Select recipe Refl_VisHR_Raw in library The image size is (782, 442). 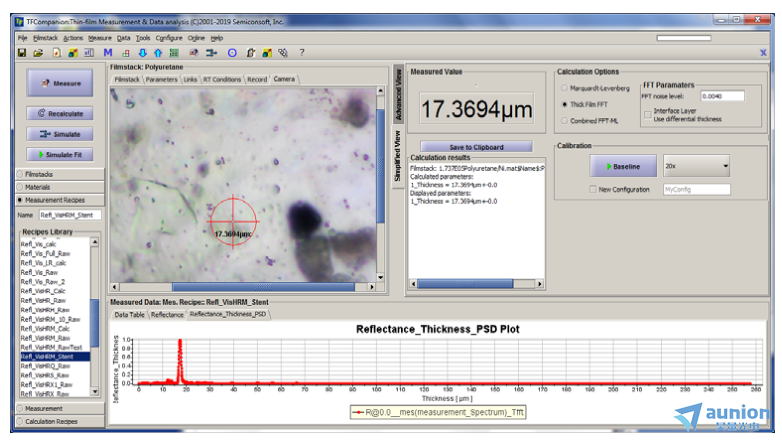(x=43, y=300)
